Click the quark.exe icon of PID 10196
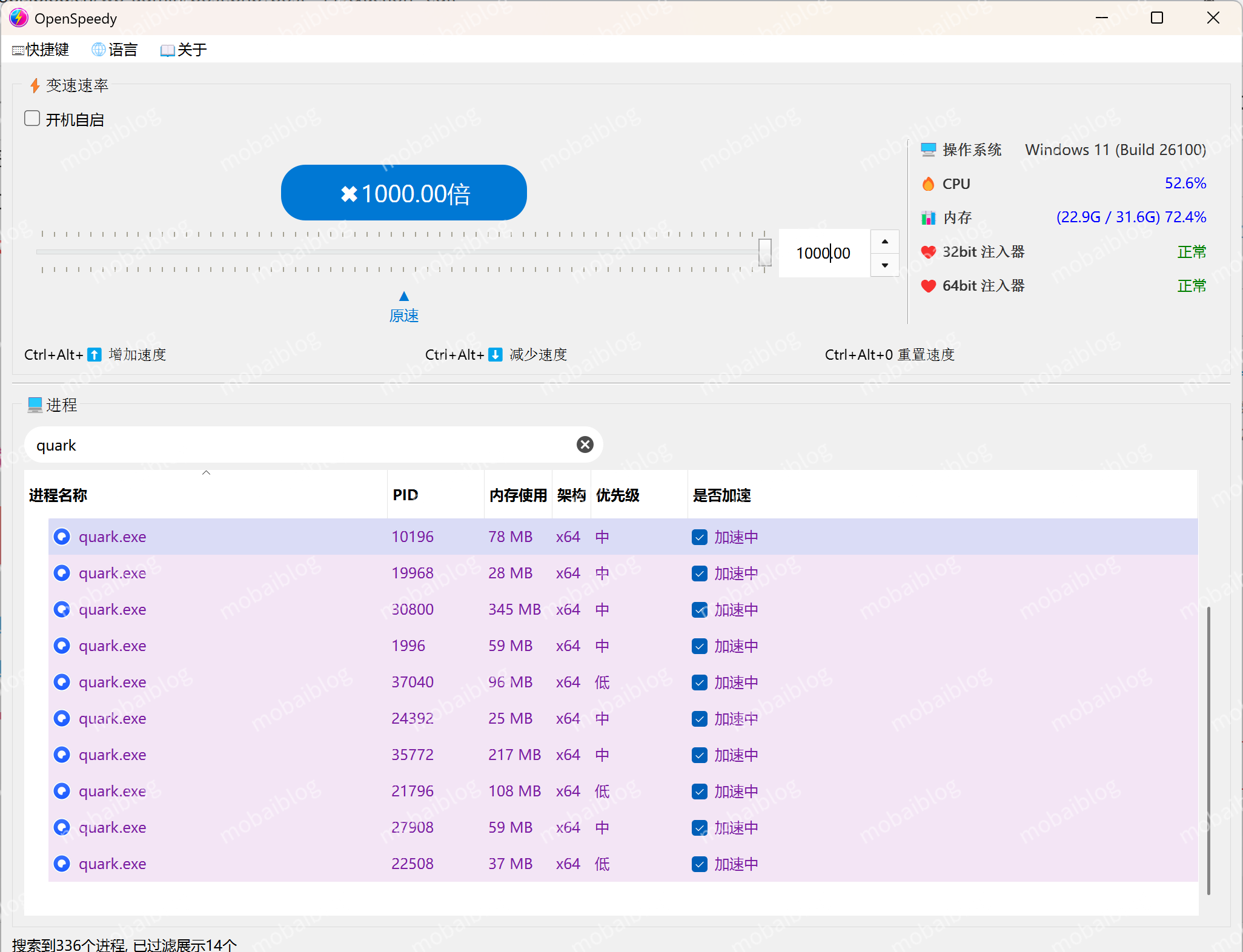The height and width of the screenshot is (952, 1243). pos(61,537)
